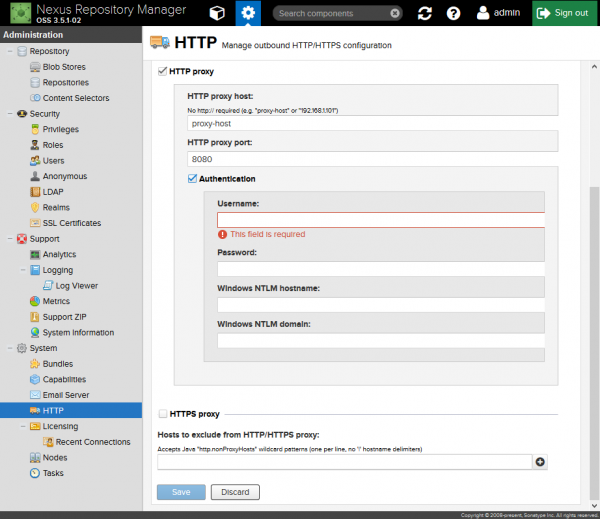The image size is (600, 519).
Task: Collapse the System tree node
Action: tap(10, 348)
